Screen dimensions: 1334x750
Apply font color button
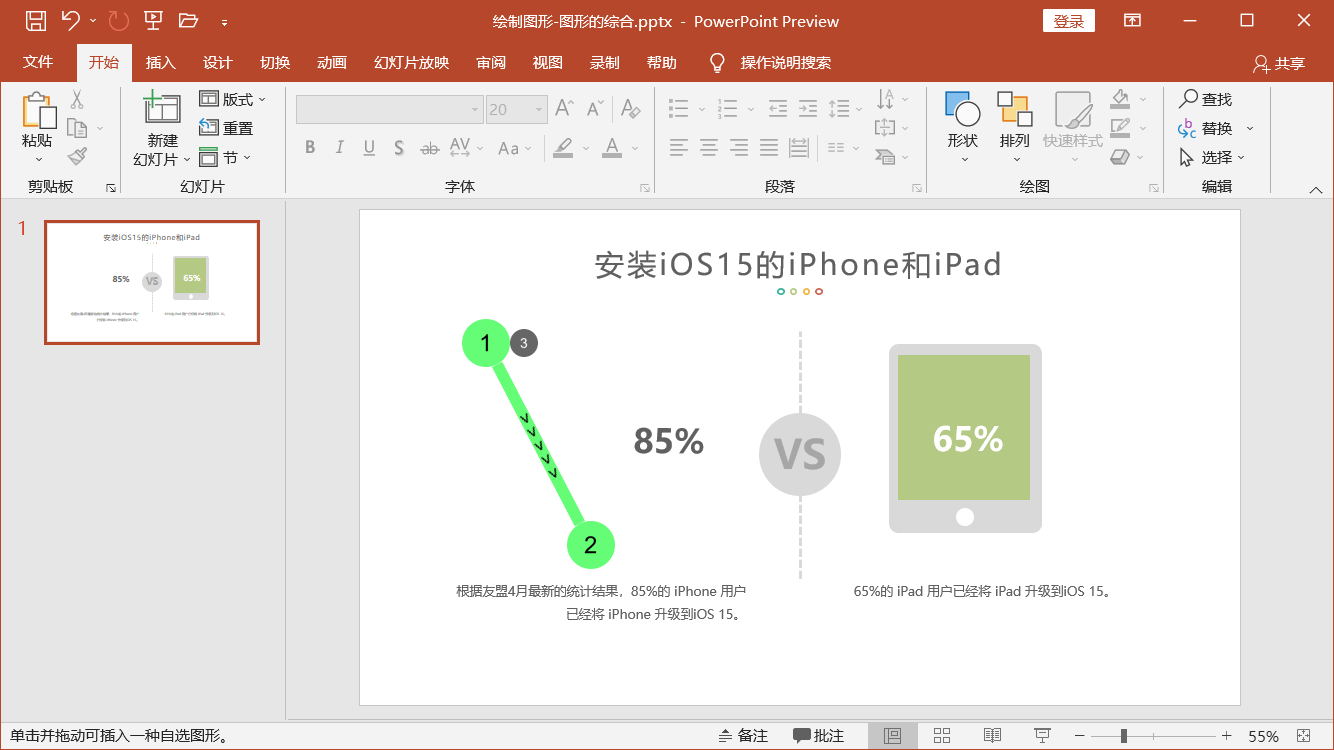coord(612,148)
